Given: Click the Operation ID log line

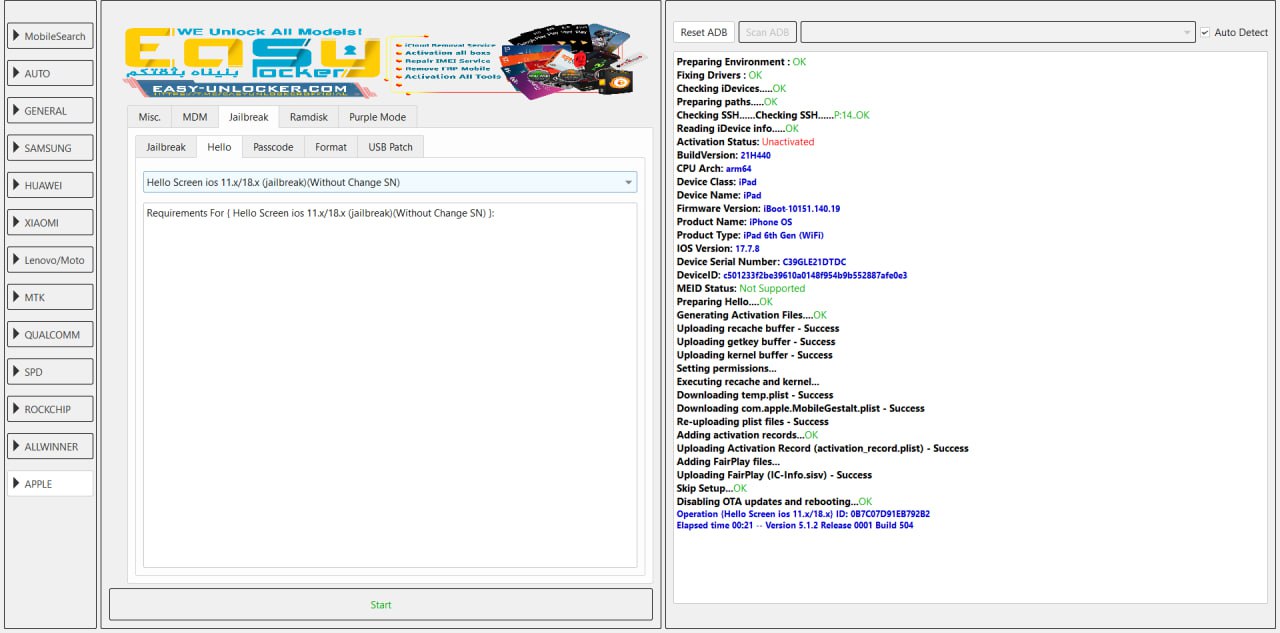Looking at the screenshot, I should tap(803, 514).
